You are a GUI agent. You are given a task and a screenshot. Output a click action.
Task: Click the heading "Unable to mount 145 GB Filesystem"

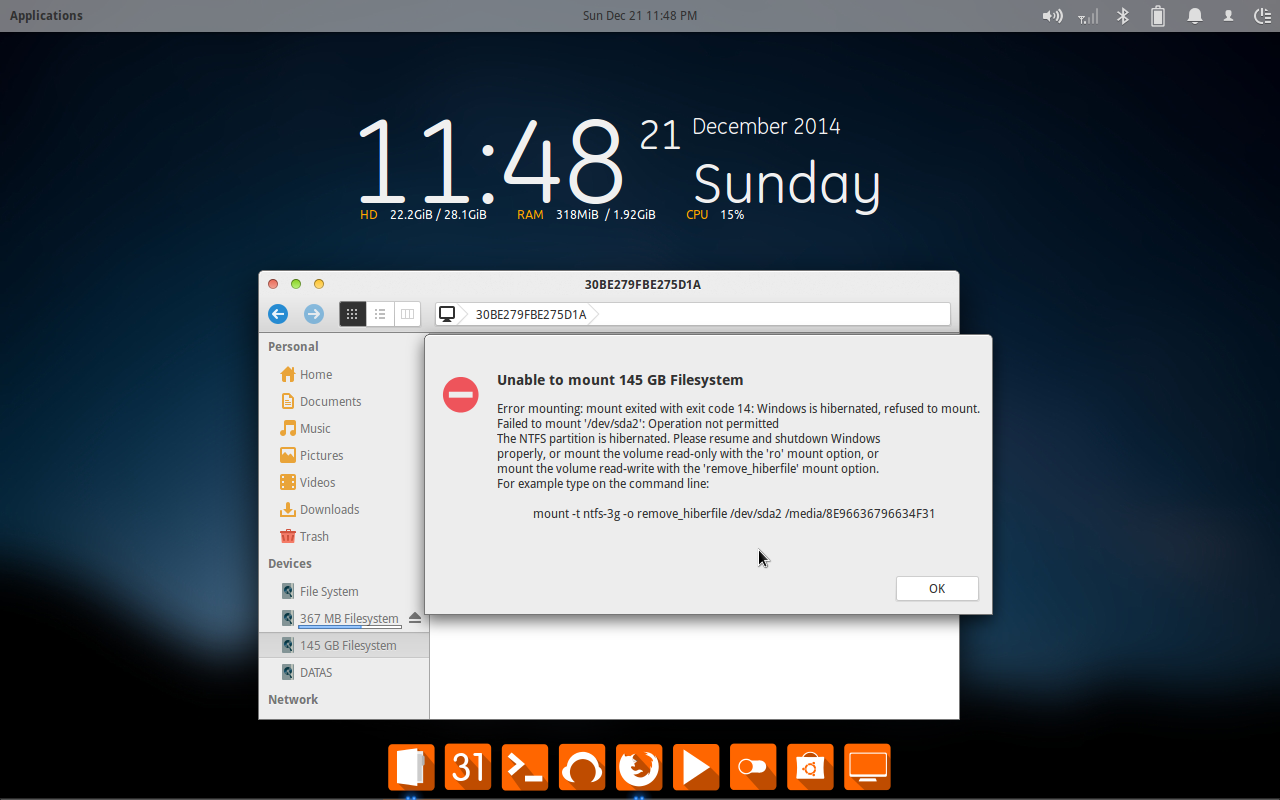click(620, 379)
